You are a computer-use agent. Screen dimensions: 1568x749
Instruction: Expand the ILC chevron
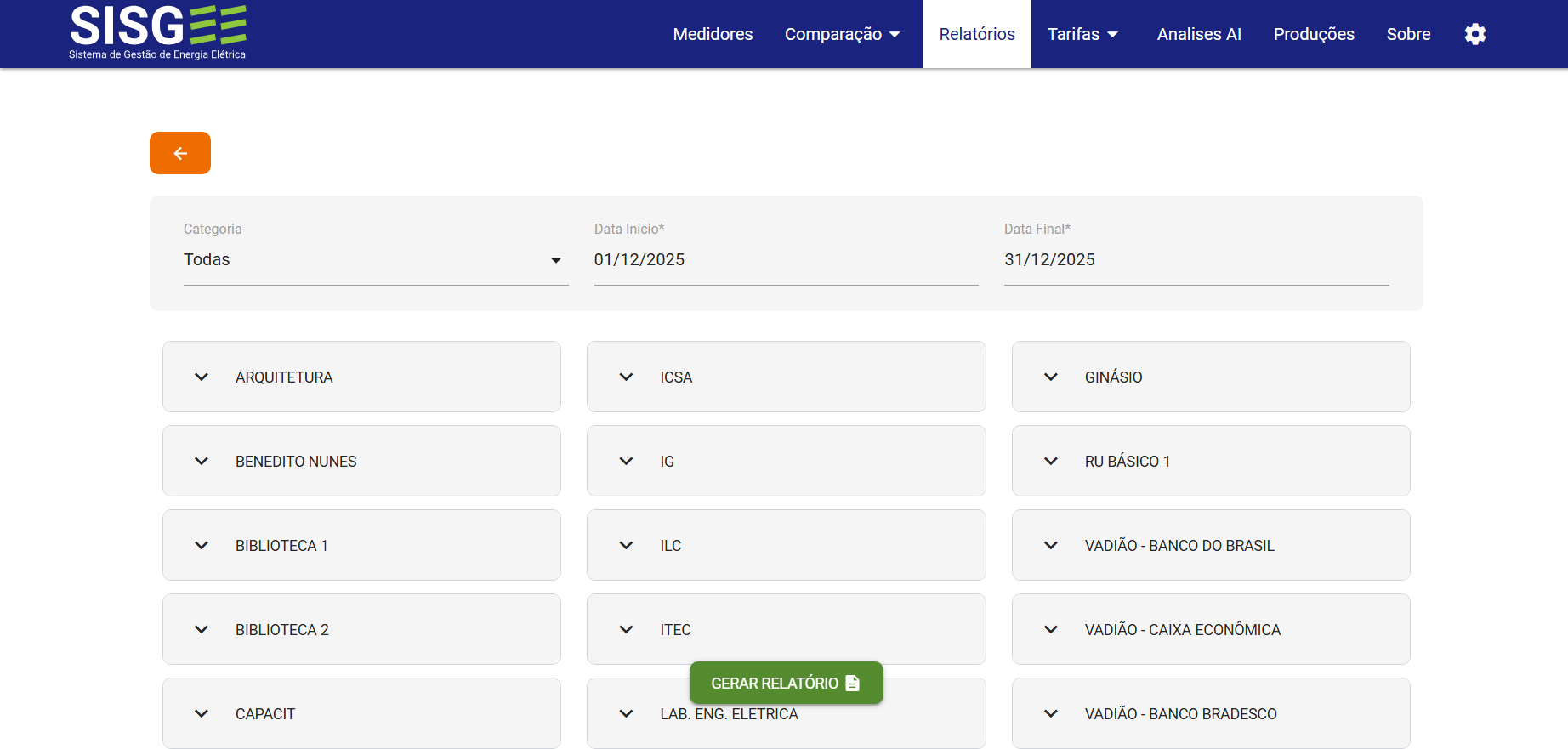[626, 545]
